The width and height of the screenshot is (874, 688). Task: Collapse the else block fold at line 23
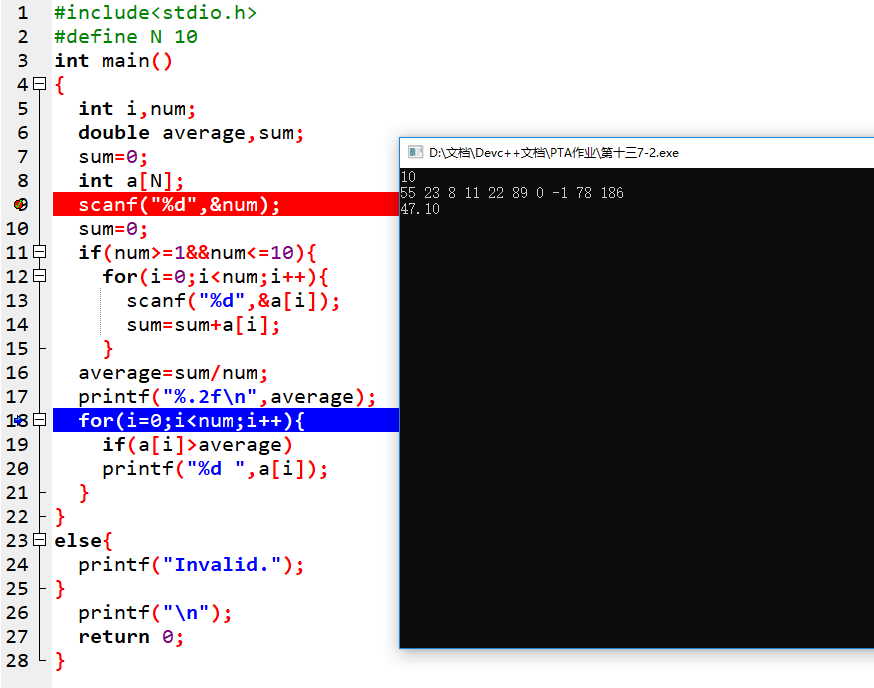pos(40,539)
